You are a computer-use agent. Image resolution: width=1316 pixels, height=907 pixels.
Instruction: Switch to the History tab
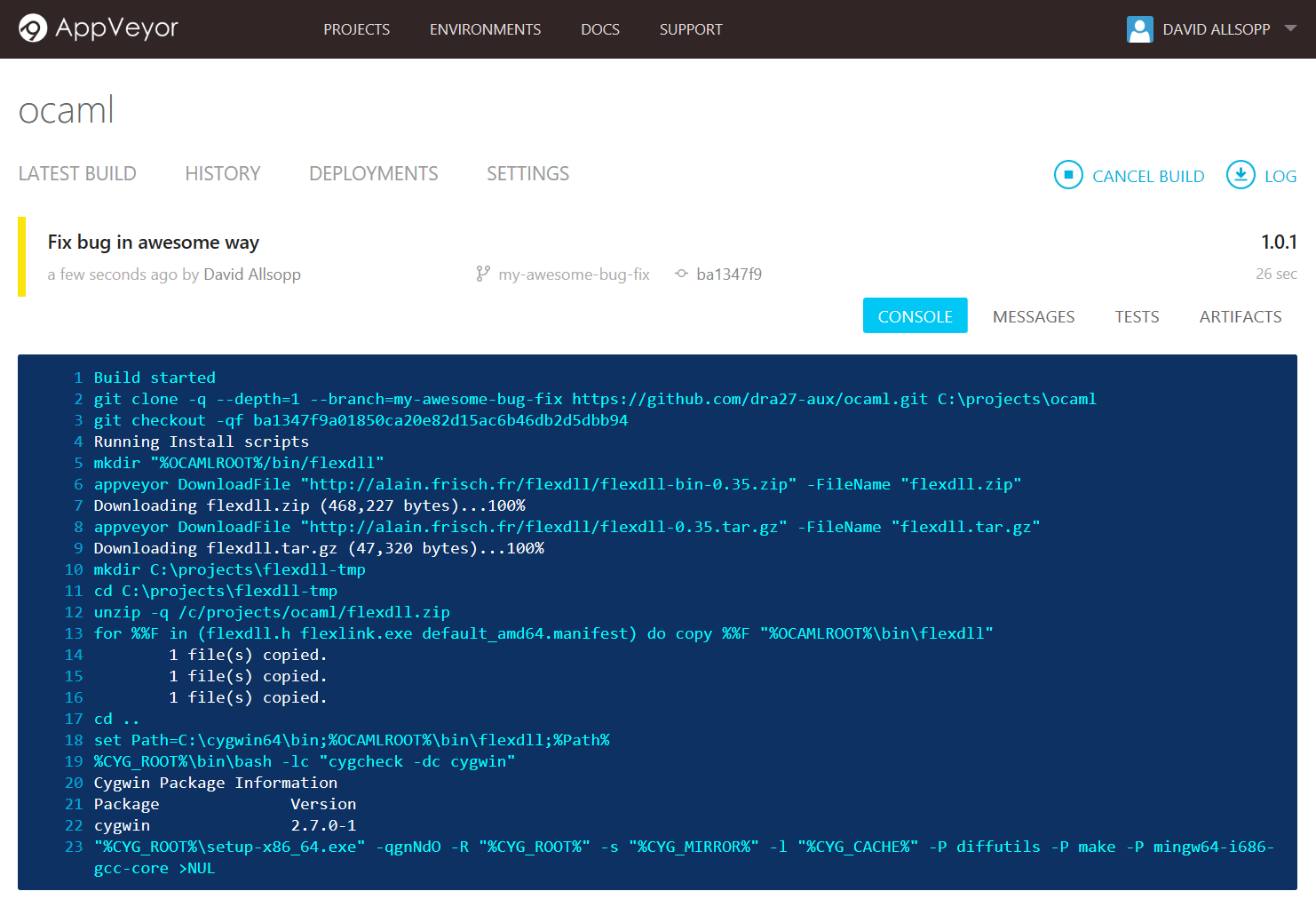coord(223,173)
